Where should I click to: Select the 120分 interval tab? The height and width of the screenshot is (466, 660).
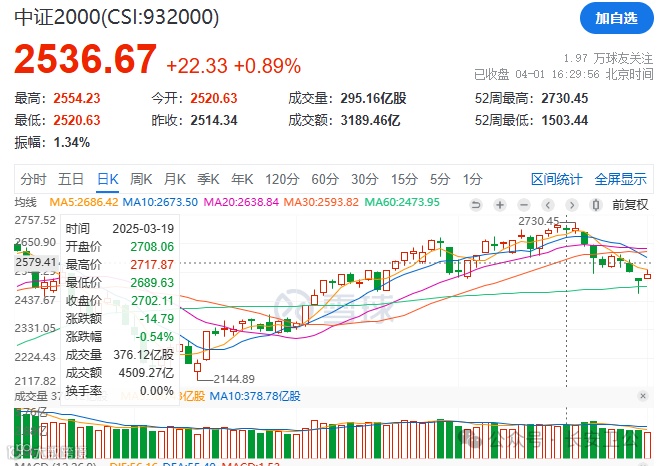click(x=282, y=179)
